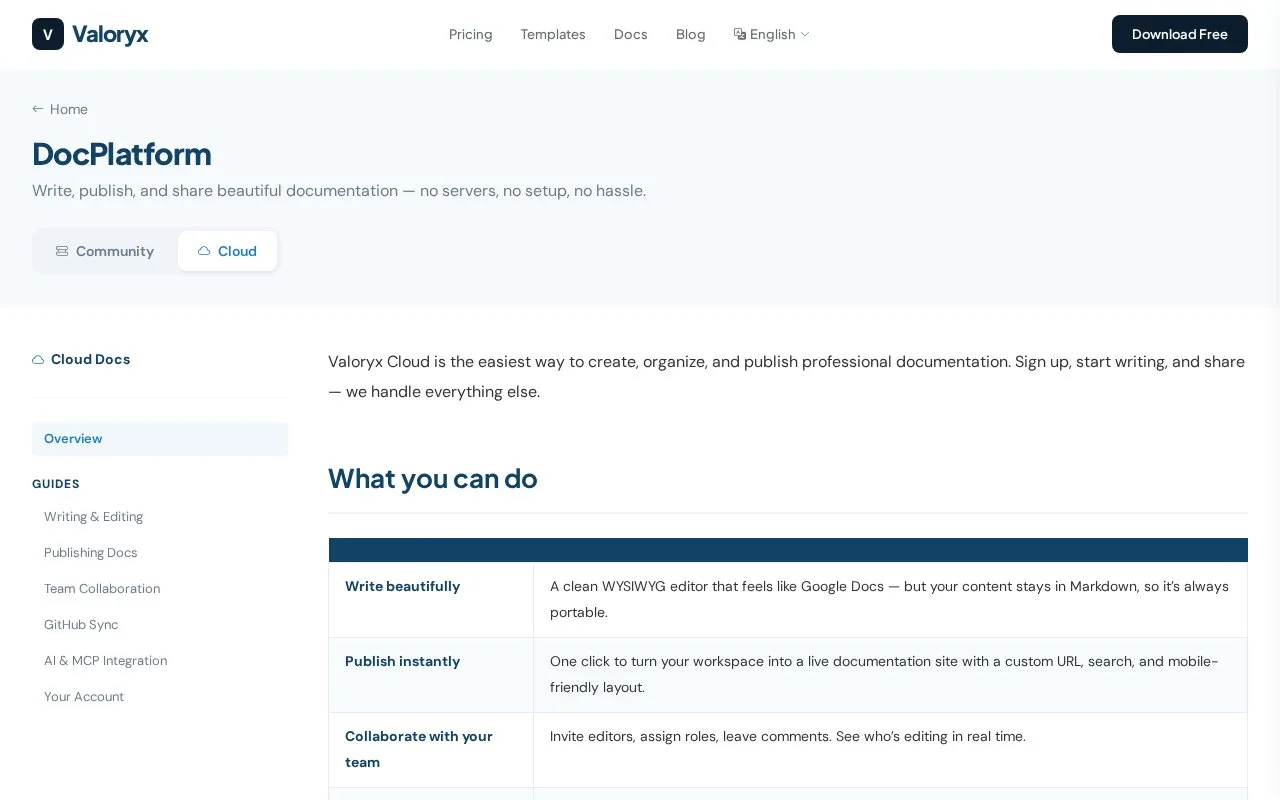This screenshot has height=800, width=1280.
Task: Expand the English language dropdown
Action: coord(772,34)
